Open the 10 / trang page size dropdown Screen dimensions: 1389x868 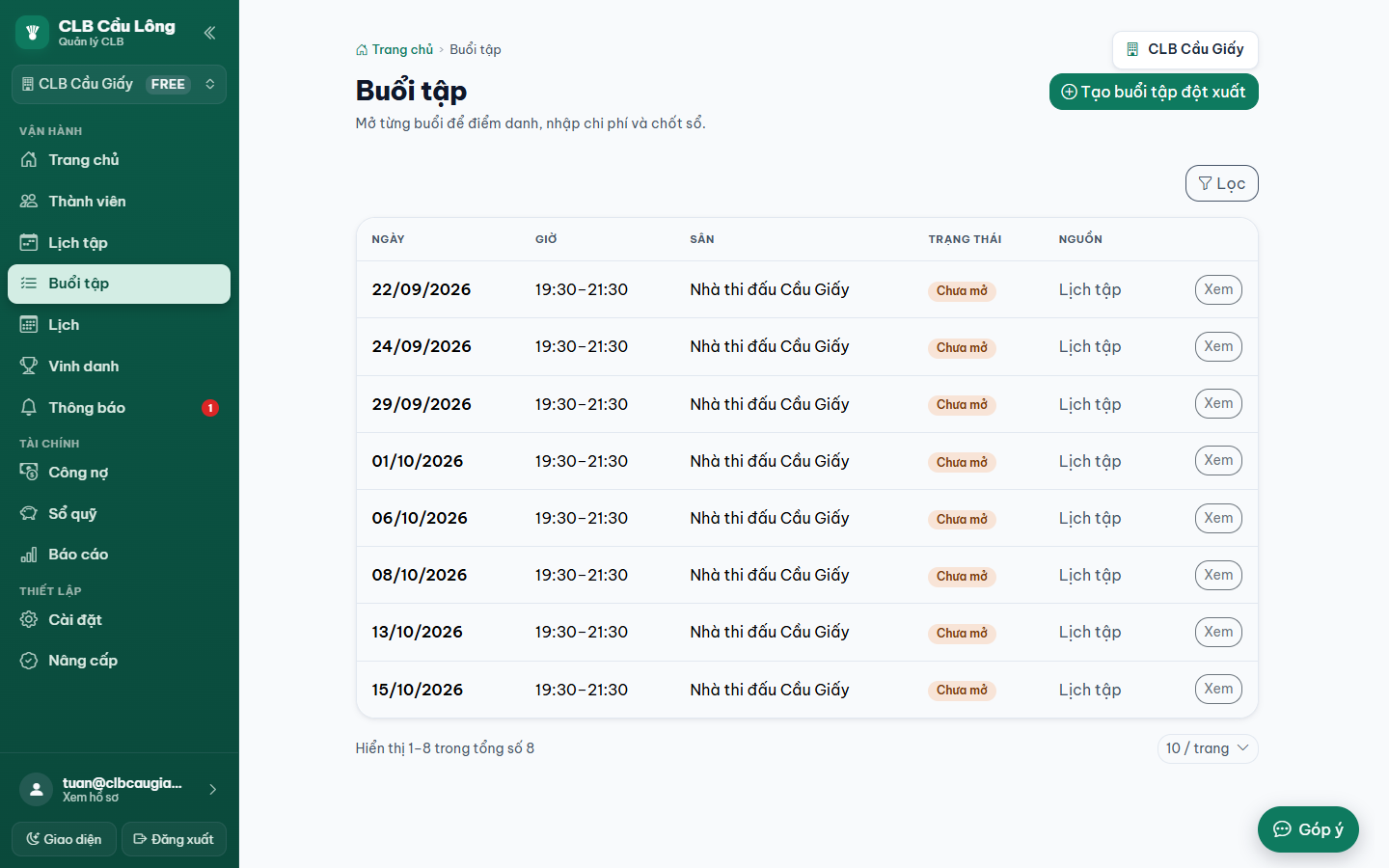(1208, 748)
